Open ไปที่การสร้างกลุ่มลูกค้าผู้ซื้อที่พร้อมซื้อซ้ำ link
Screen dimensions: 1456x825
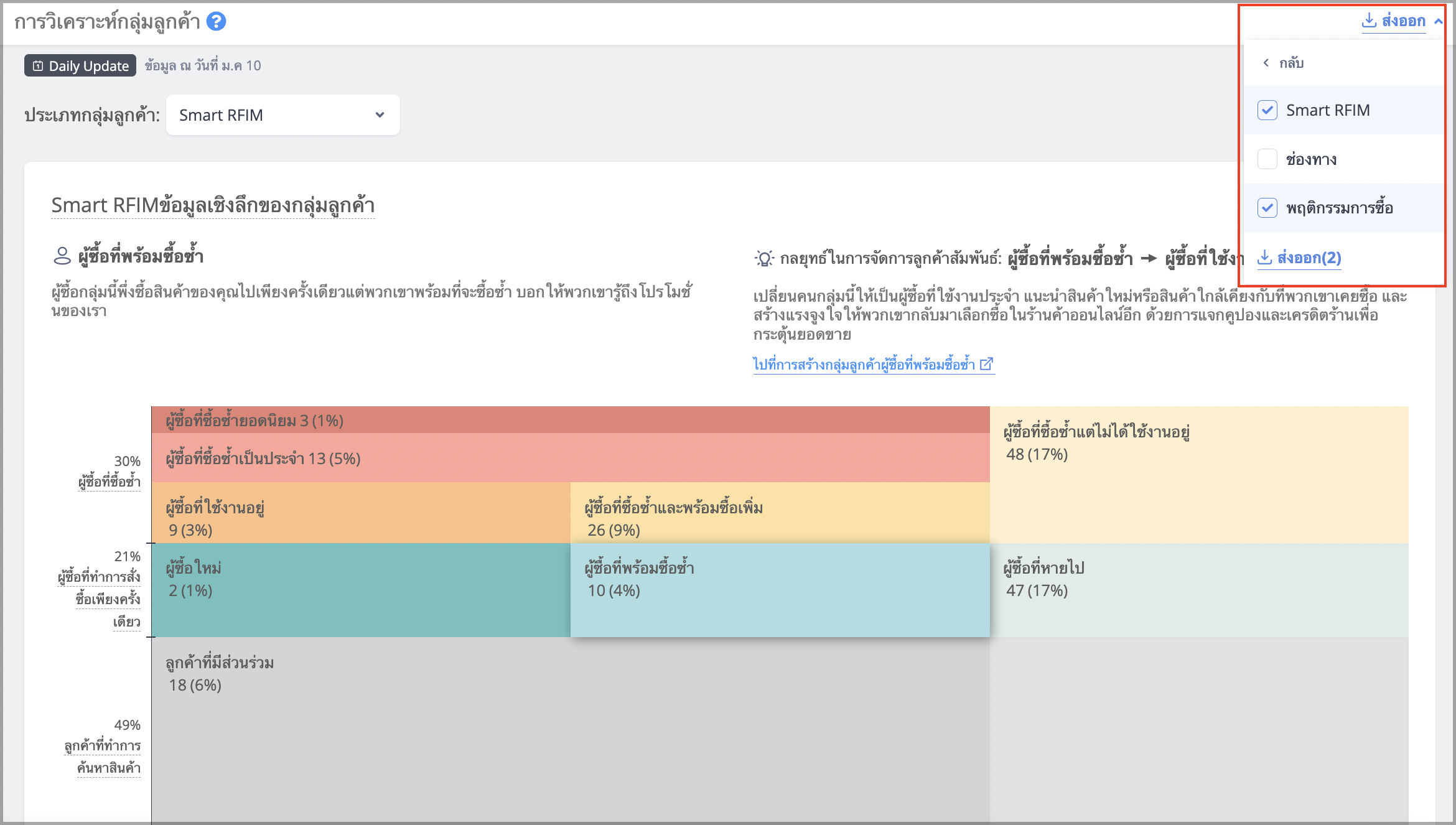[x=874, y=364]
